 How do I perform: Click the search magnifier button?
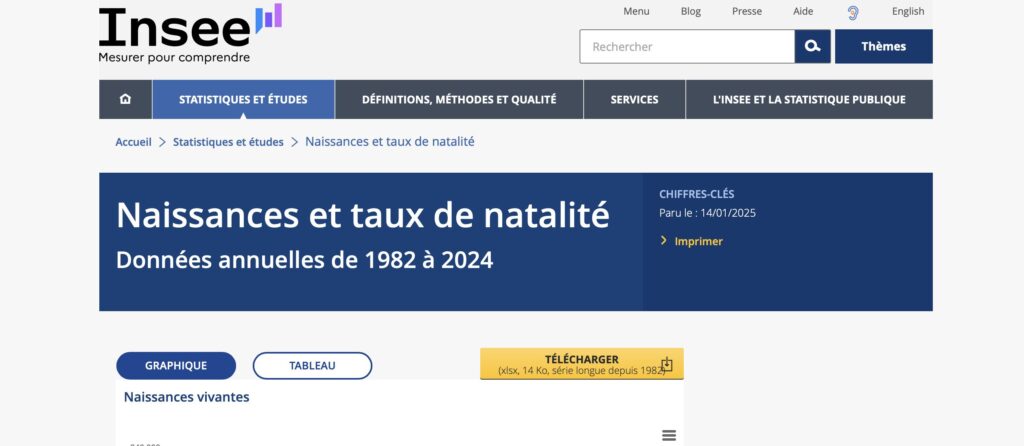812,46
